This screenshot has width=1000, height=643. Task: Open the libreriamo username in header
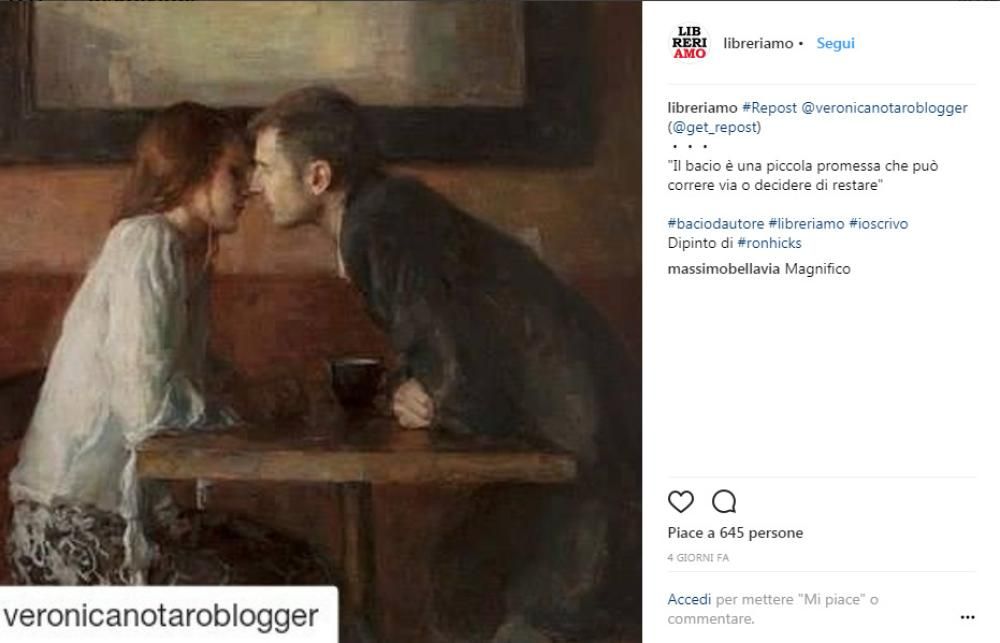(x=758, y=43)
